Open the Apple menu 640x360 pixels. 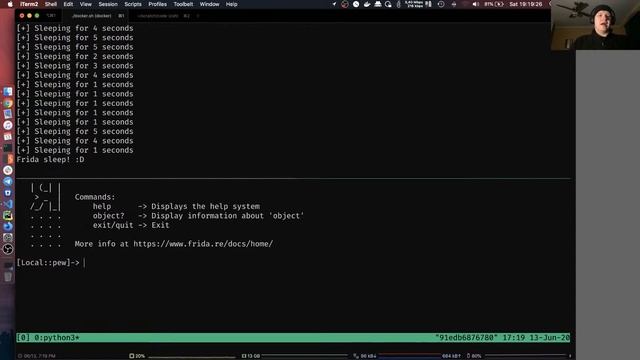coord(10,4)
